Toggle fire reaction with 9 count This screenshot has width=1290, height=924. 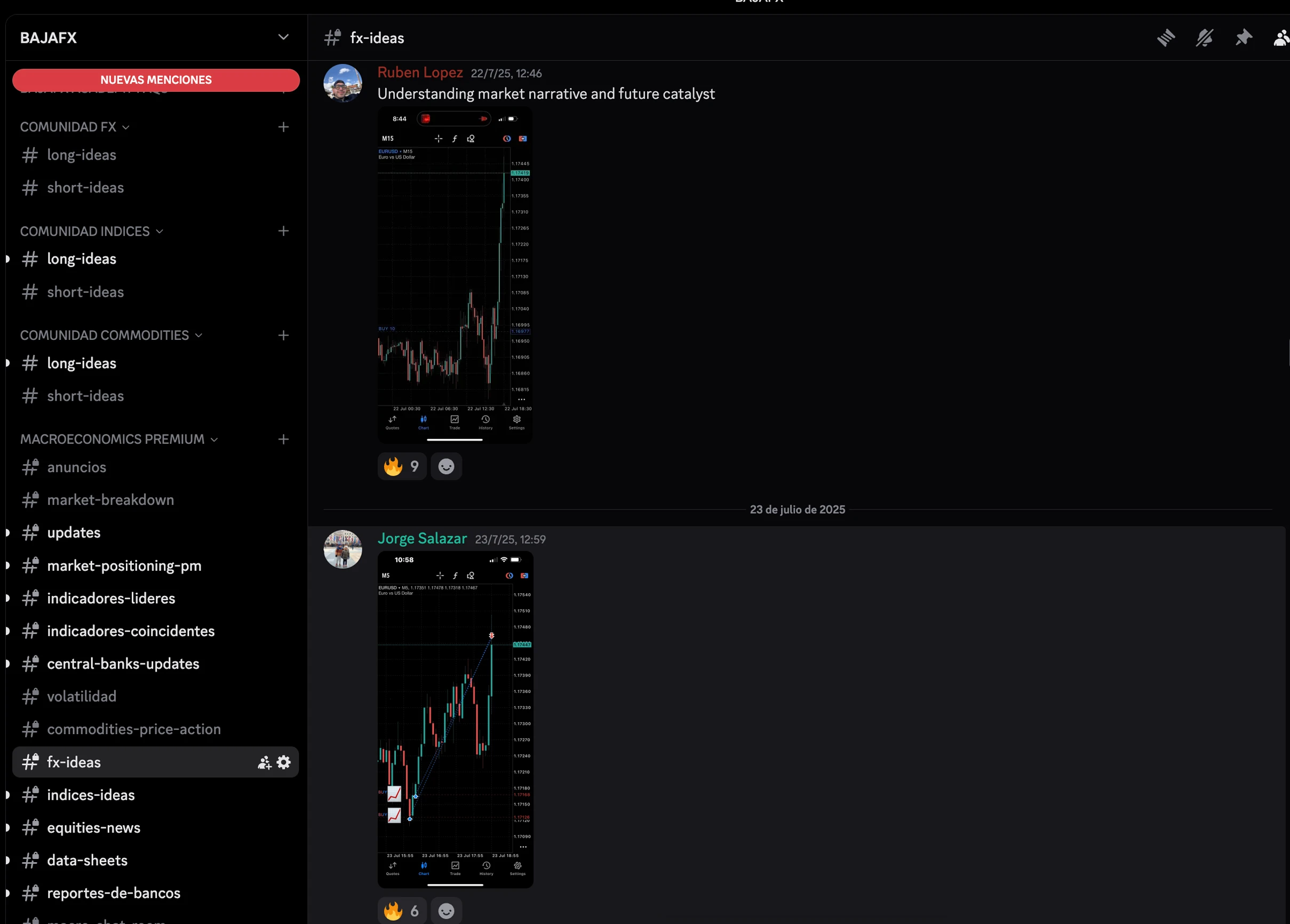tap(402, 466)
